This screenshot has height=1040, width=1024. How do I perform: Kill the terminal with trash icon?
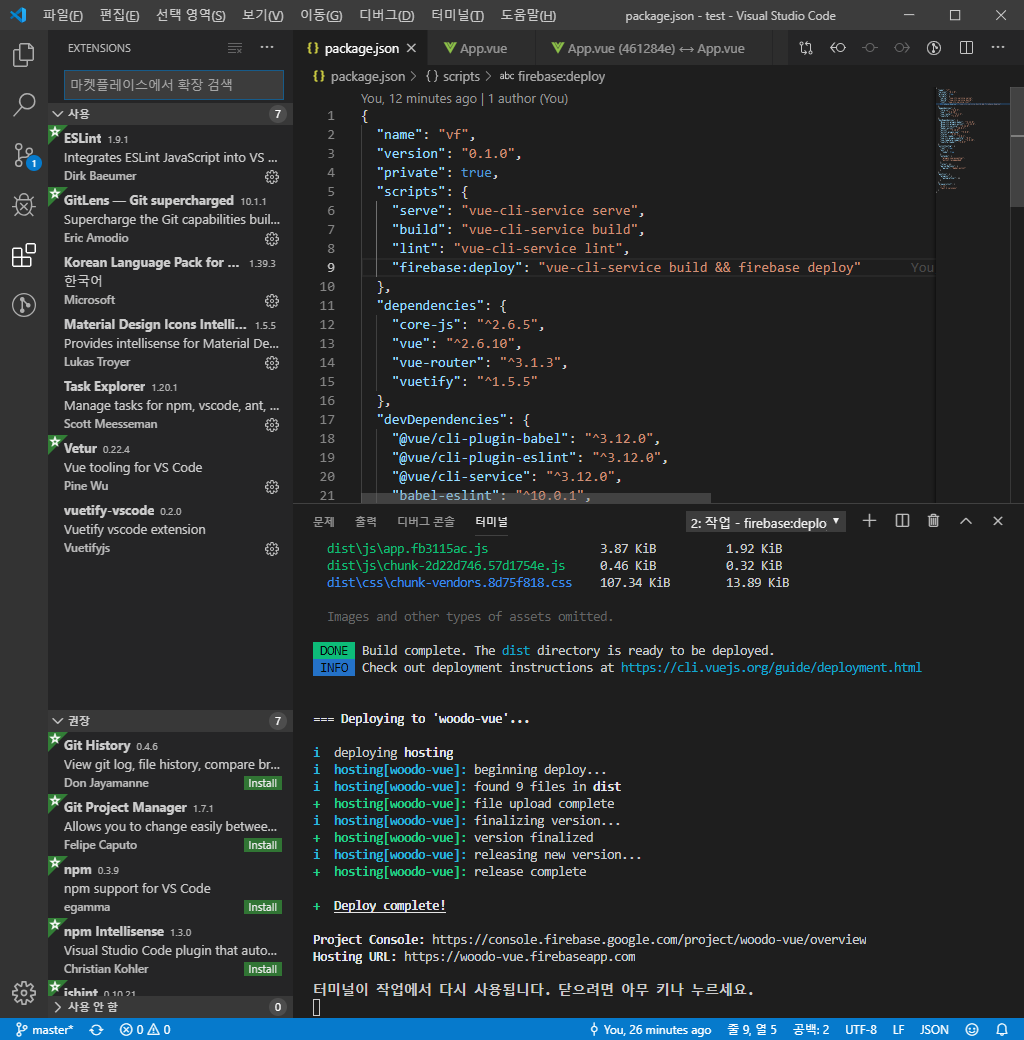click(x=933, y=521)
